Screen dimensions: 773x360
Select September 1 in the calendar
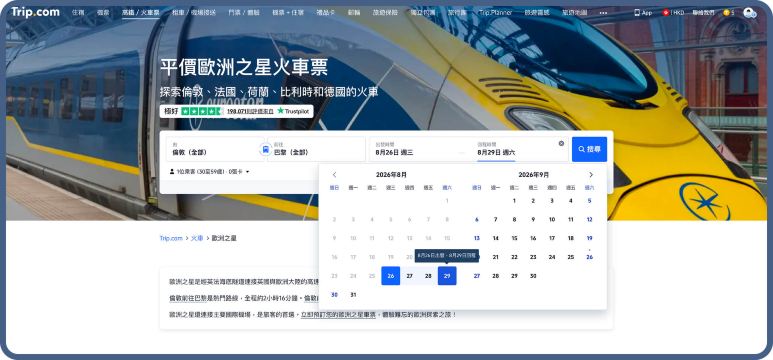[514, 201]
